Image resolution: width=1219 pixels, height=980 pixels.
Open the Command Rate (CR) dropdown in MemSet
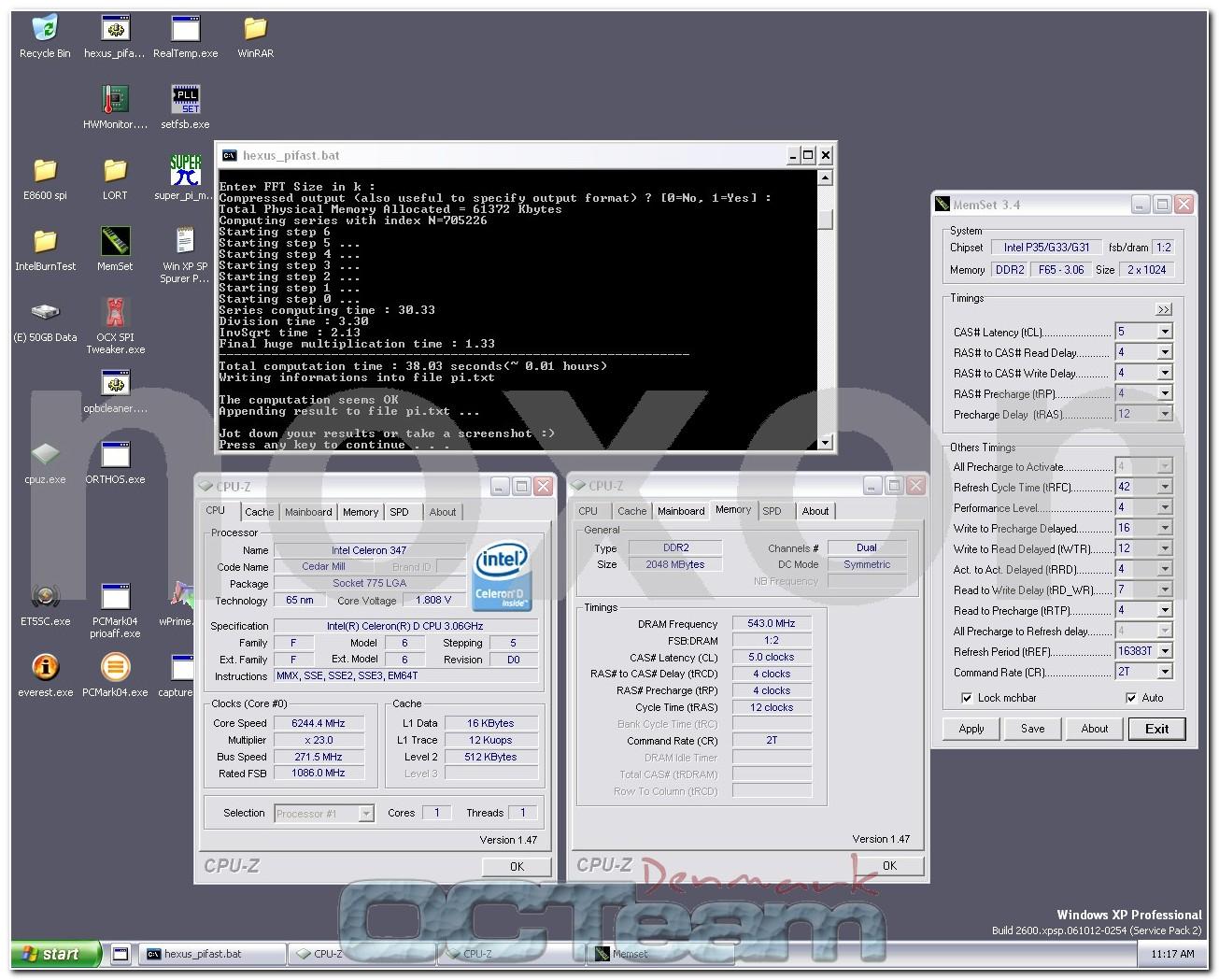coord(1165,672)
